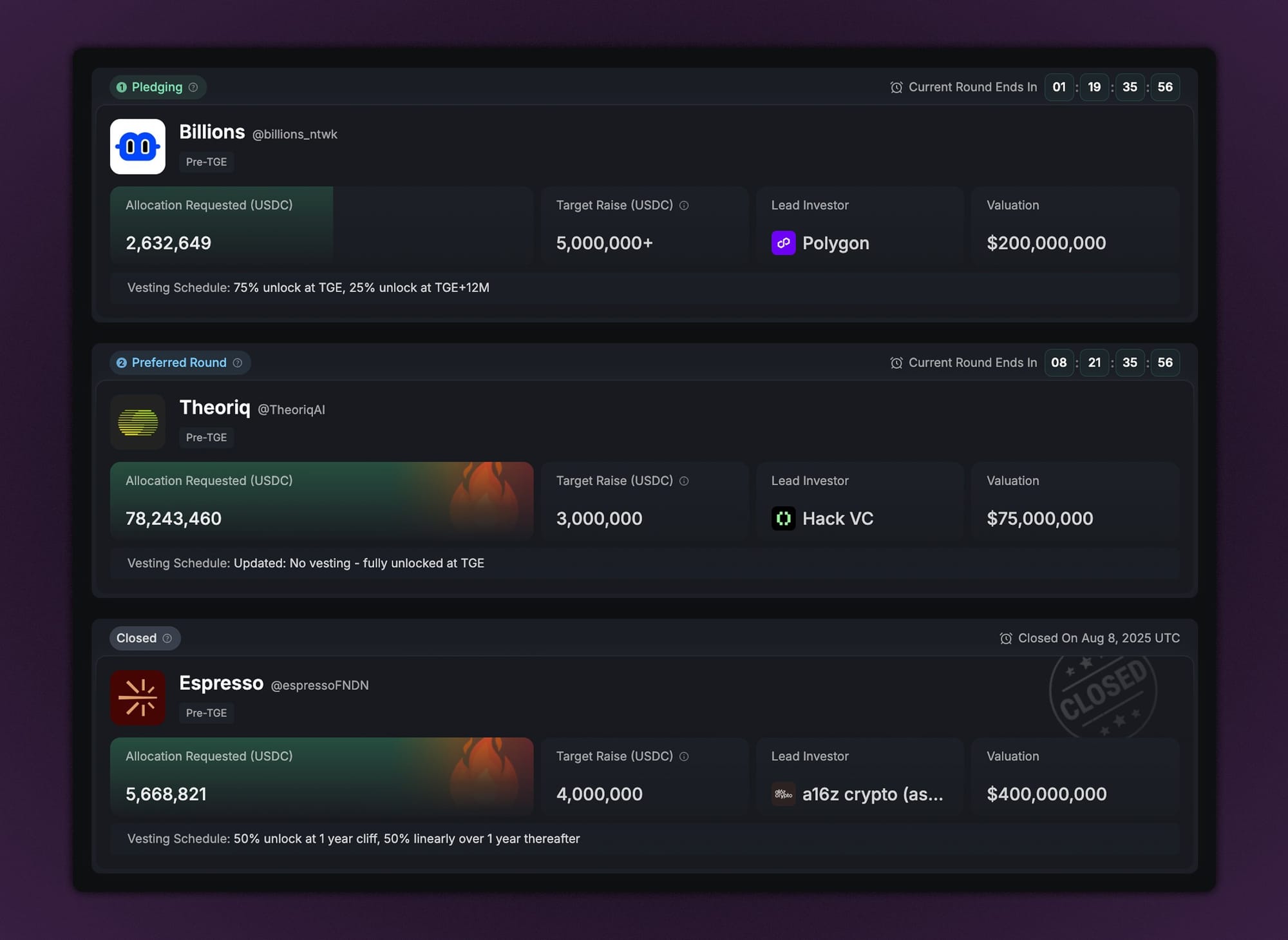Click the Pre-TGE tag under Theoriq
Viewport: 1288px width, 940px height.
[207, 437]
